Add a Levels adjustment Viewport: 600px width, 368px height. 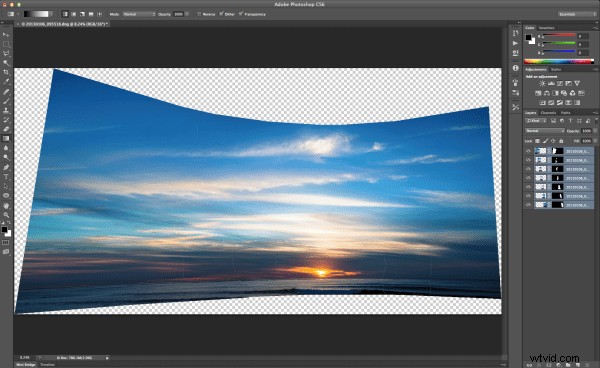tap(551, 83)
